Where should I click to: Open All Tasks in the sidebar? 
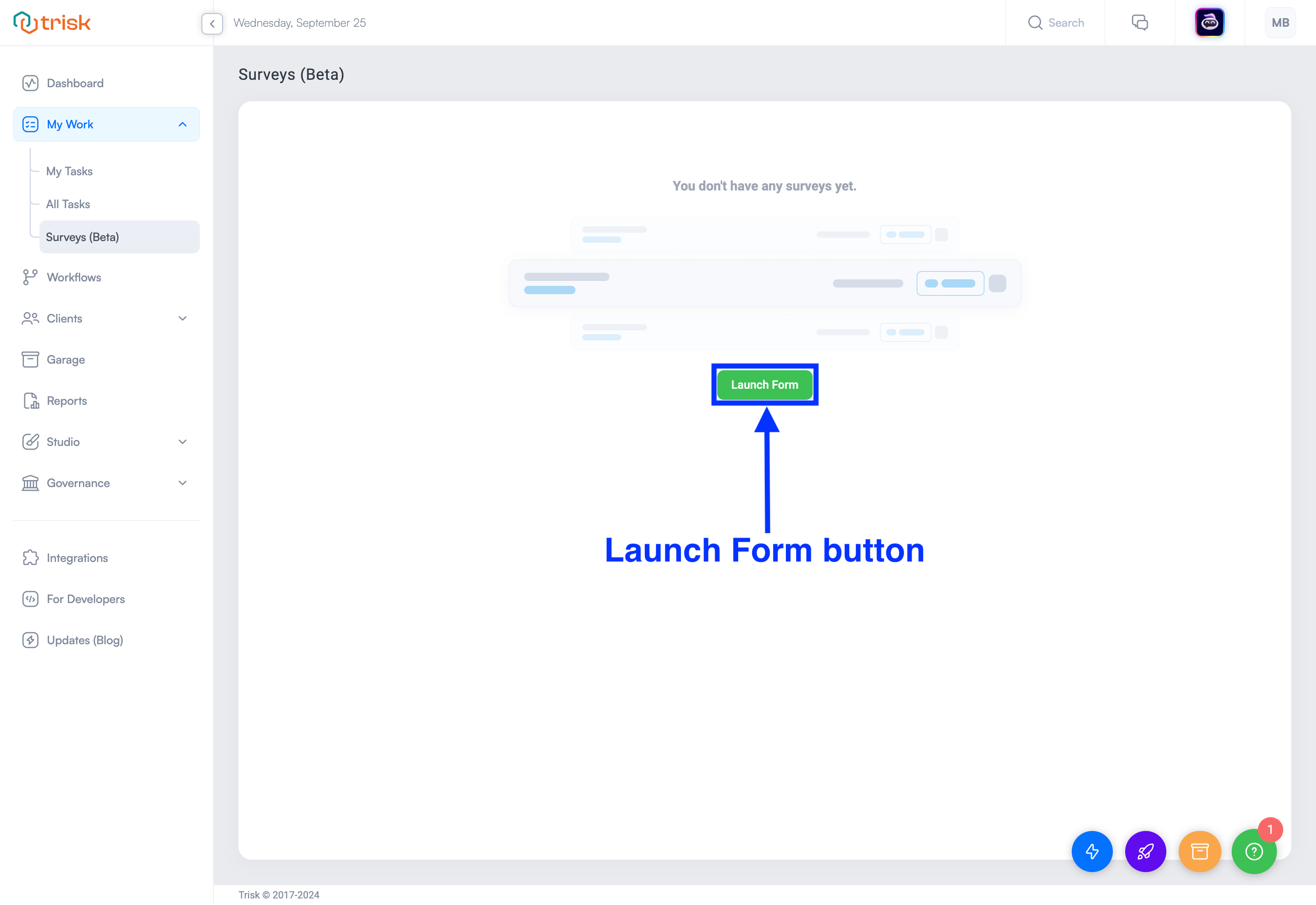[68, 204]
